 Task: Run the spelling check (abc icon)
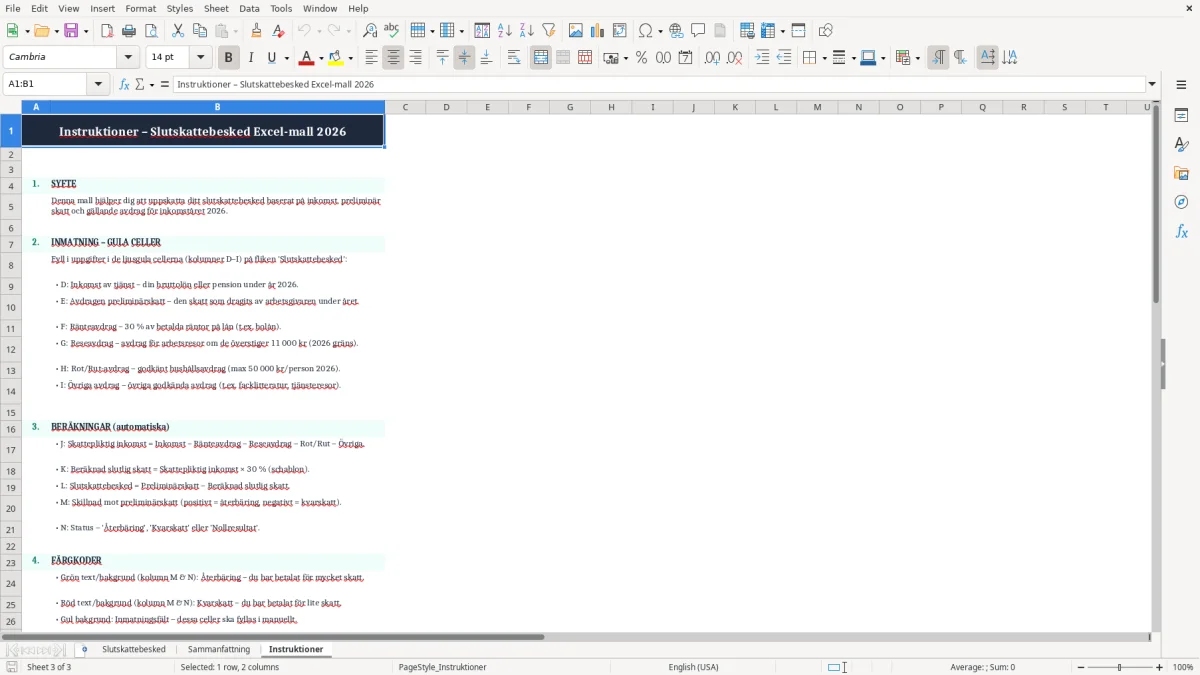(392, 31)
